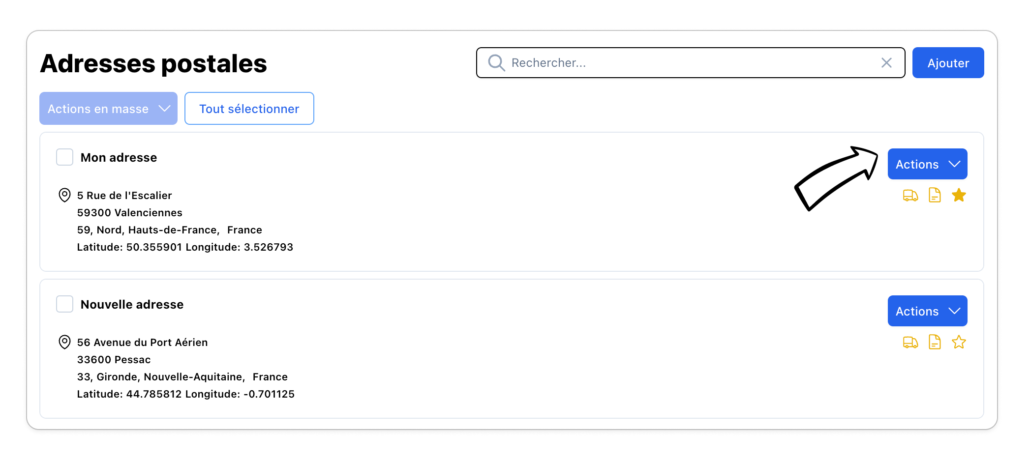The width and height of the screenshot is (1030, 460).
Task: Click the invoice document icon for Mon adresse
Action: coord(935,196)
